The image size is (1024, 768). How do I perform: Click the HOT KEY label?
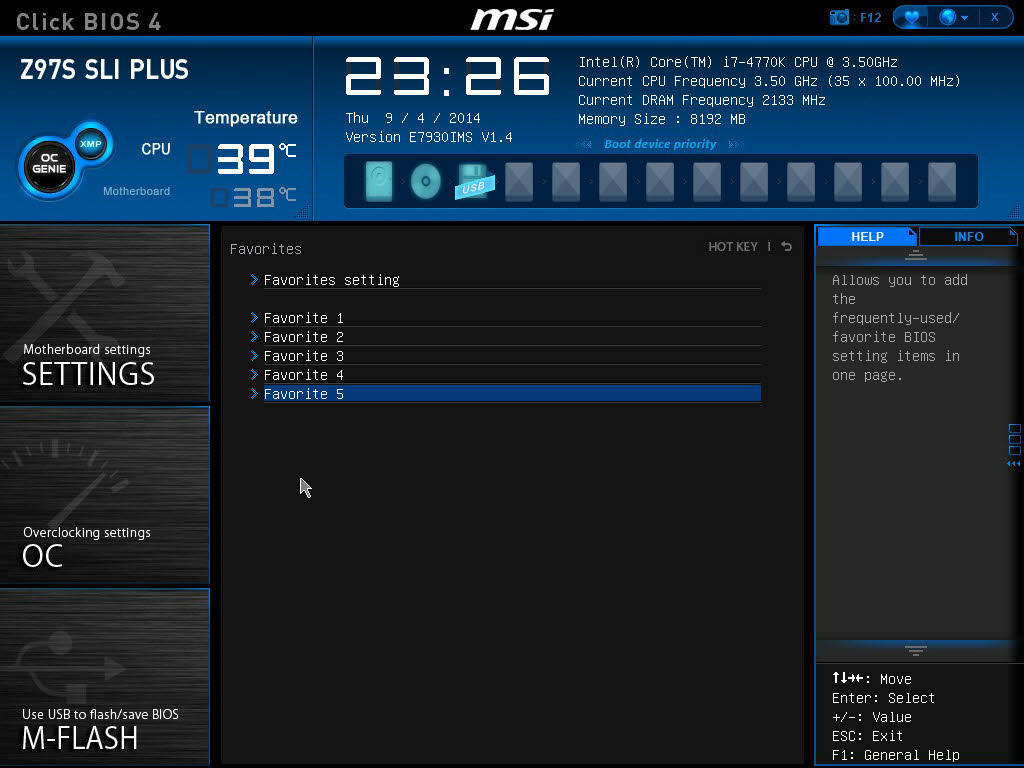pos(733,247)
